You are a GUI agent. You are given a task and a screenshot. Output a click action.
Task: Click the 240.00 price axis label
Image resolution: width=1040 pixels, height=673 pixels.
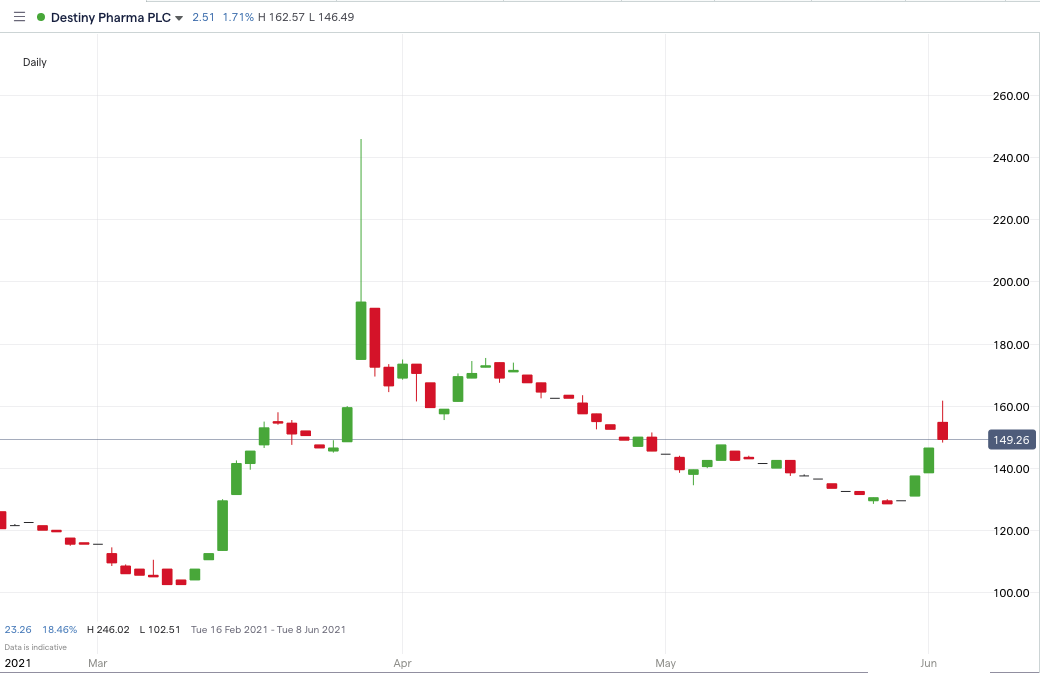[1011, 158]
